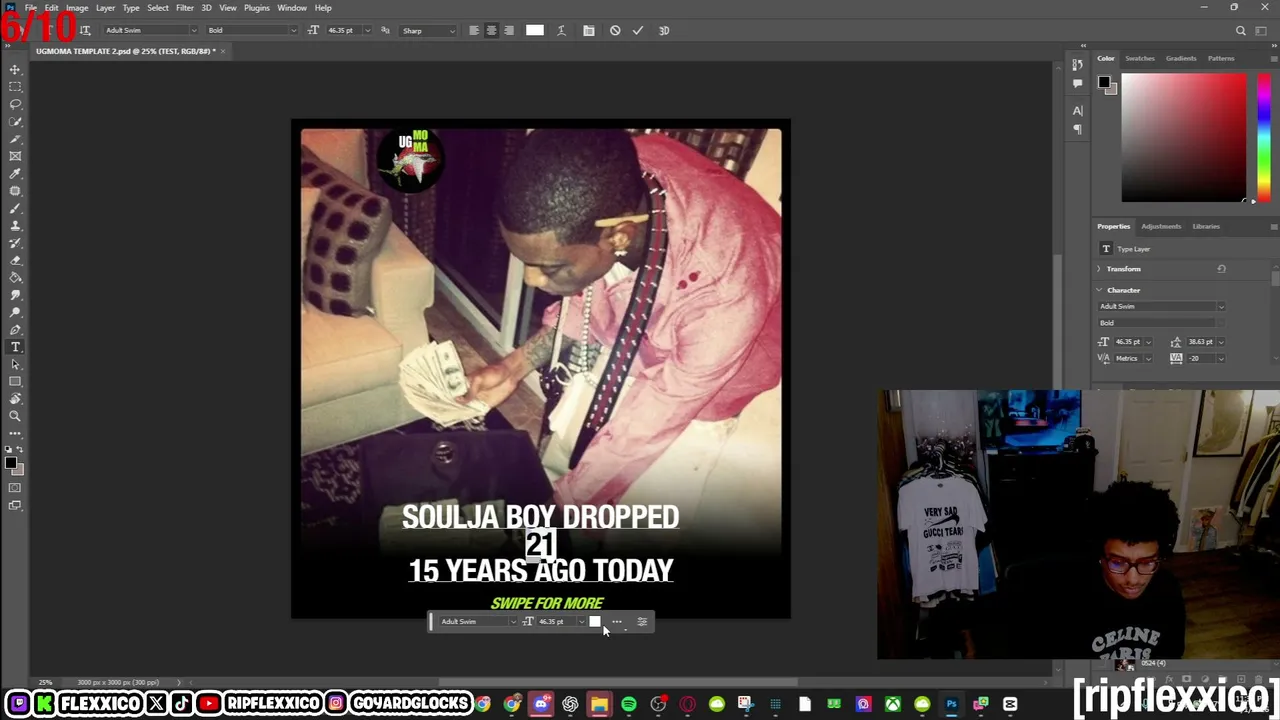The height and width of the screenshot is (720, 1280).
Task: Open properties settings in the floating text bar
Action: click(642, 622)
